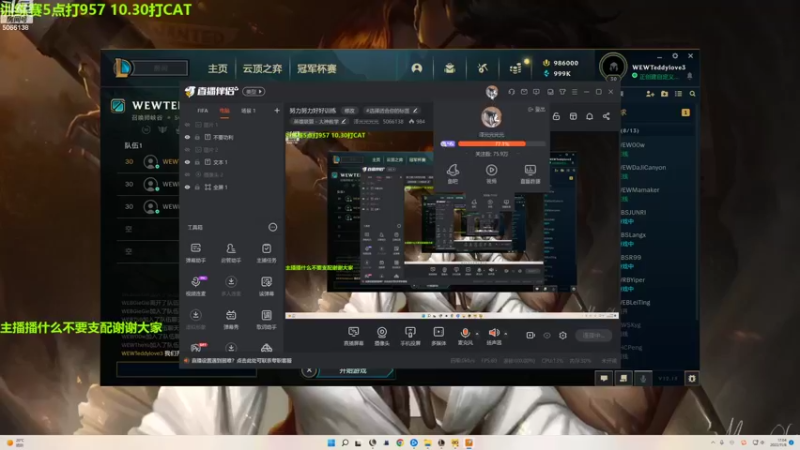
Task: Open the 直播数据 stats icon in profile popup
Action: pos(530,173)
